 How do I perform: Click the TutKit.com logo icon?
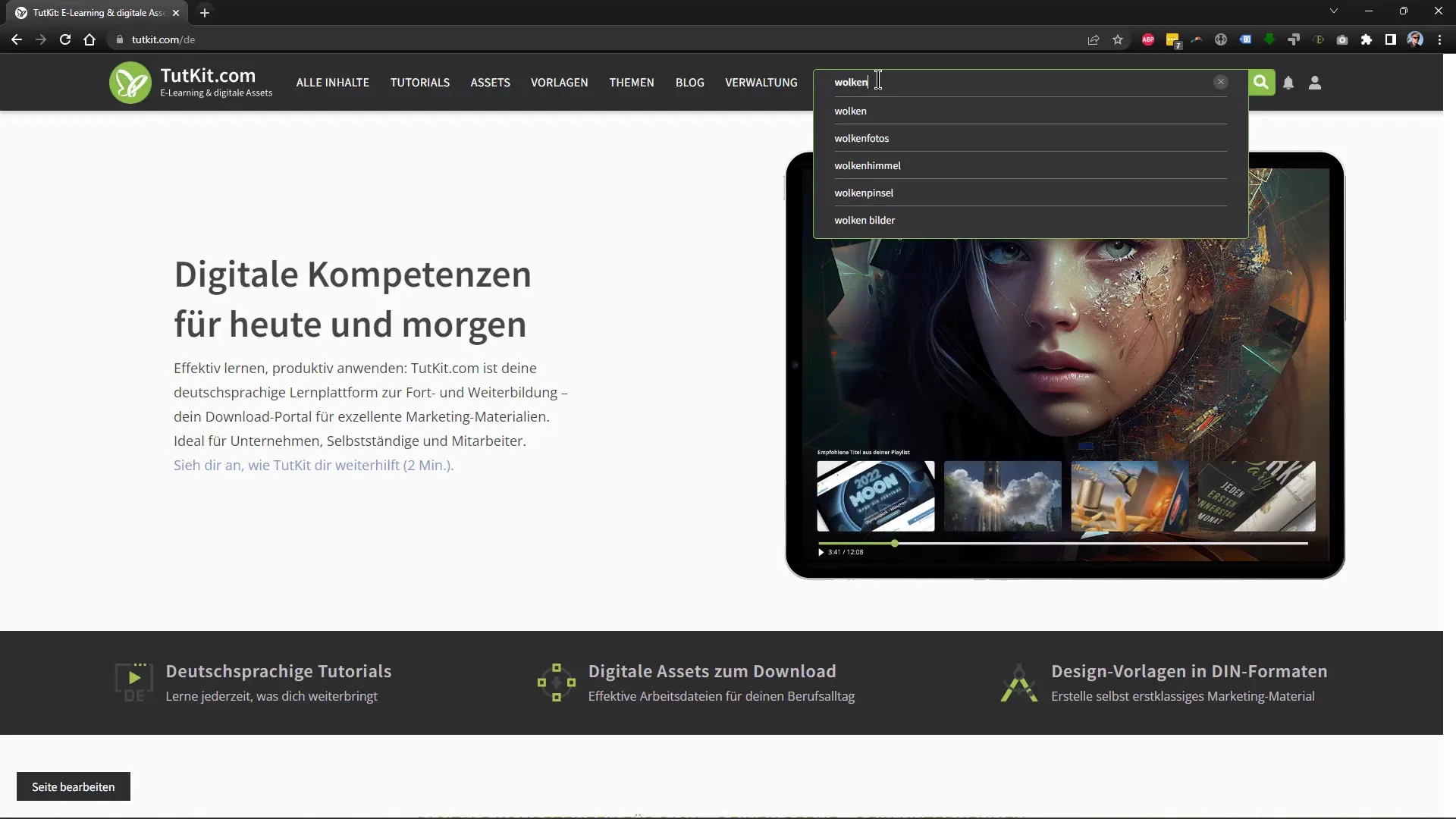(x=130, y=83)
